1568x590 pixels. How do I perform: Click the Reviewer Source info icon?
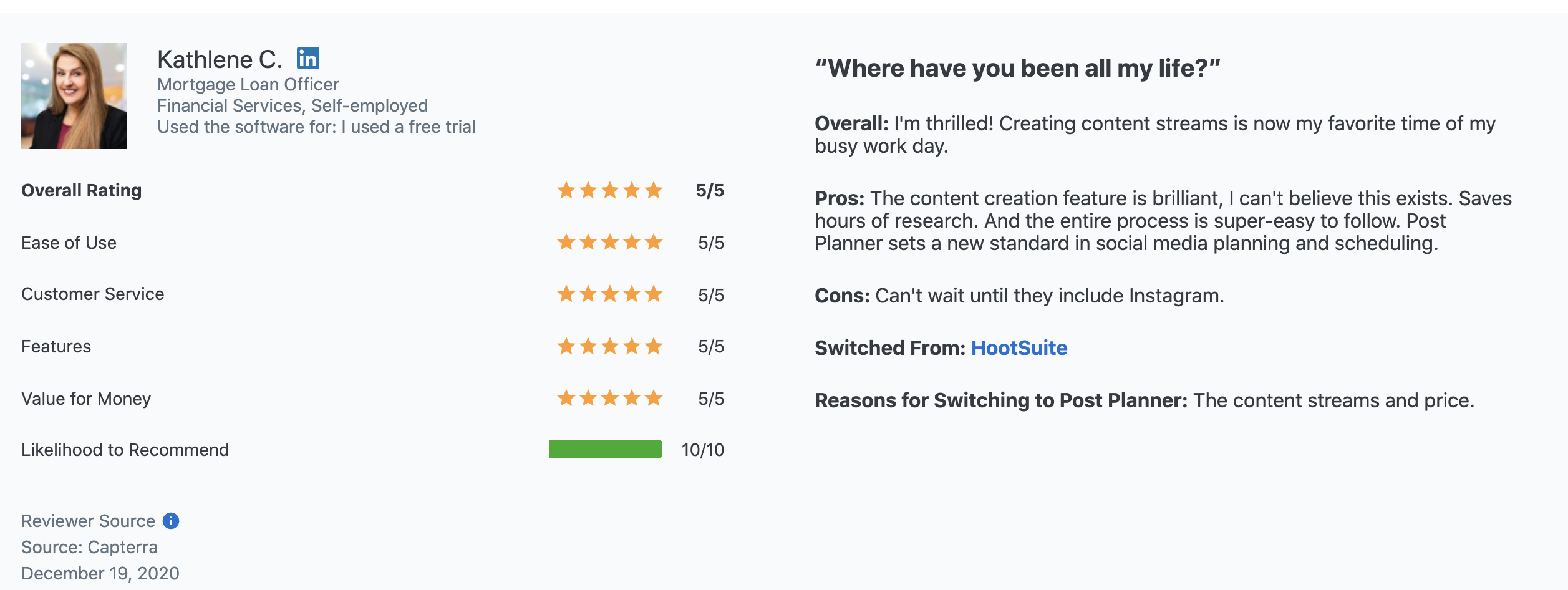171,521
